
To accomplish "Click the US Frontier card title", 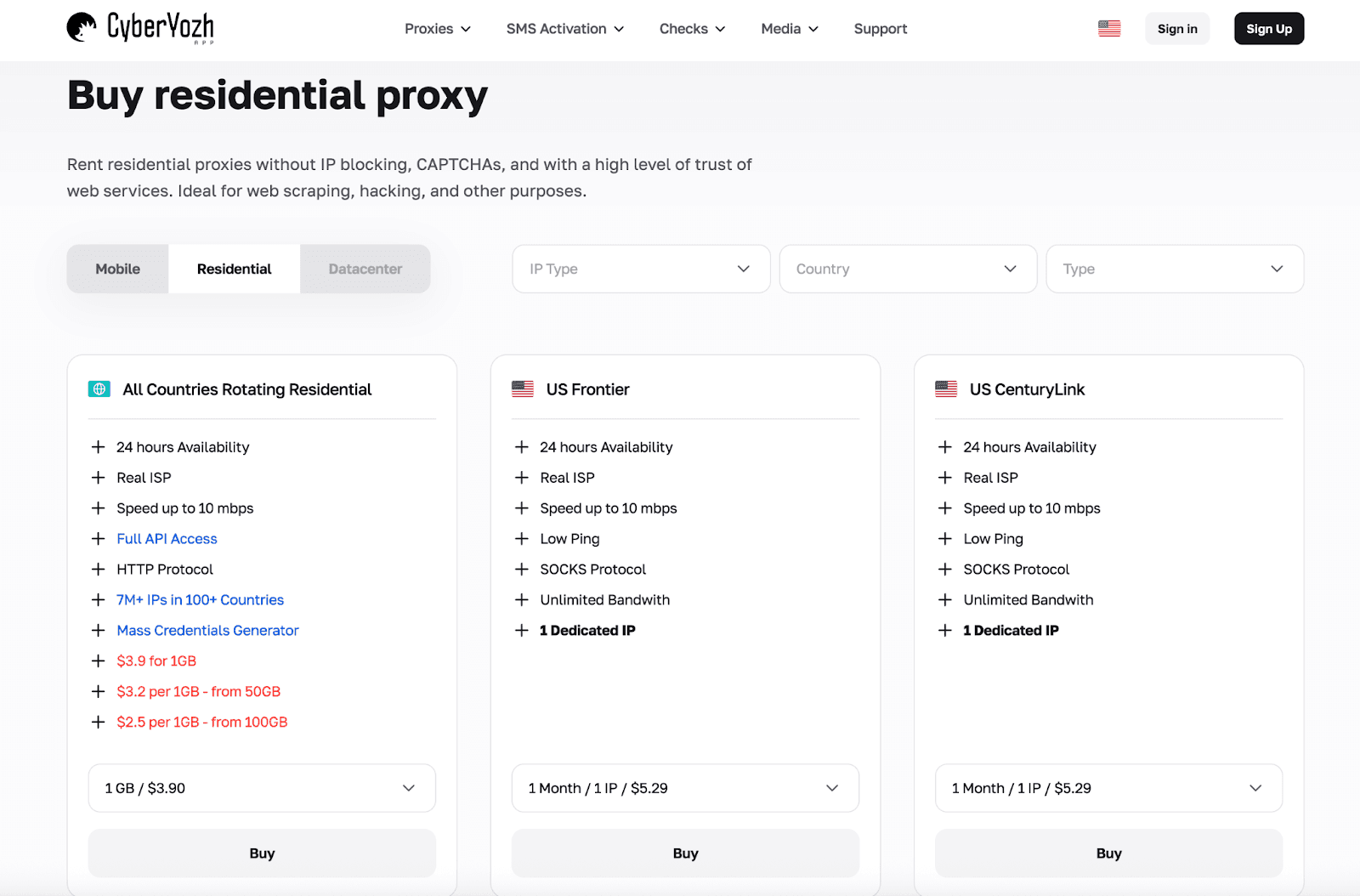I will pos(588,389).
